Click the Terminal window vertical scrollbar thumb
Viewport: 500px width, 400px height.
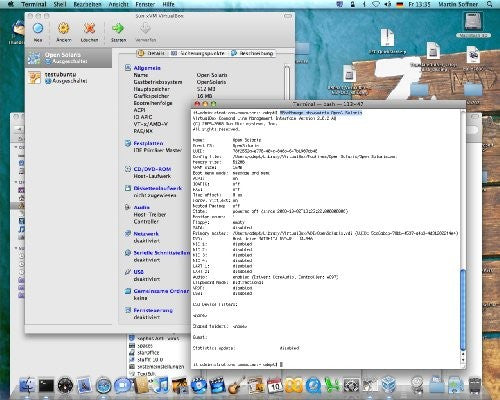coord(463,310)
